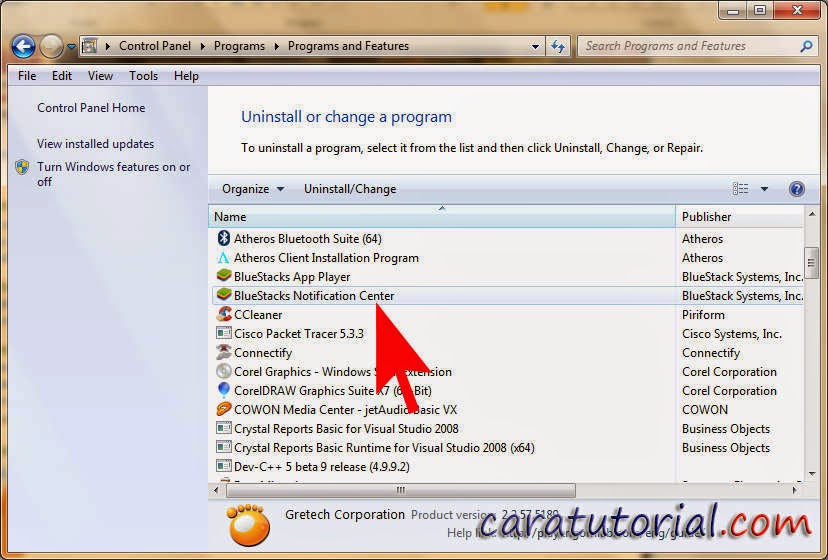This screenshot has height=560, width=828.
Task: Select Cisco Packet Tracer 5.3.3 entry
Action: [x=299, y=334]
